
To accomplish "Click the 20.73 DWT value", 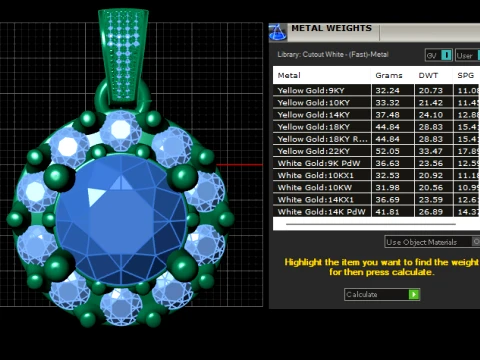I will coord(431,91).
